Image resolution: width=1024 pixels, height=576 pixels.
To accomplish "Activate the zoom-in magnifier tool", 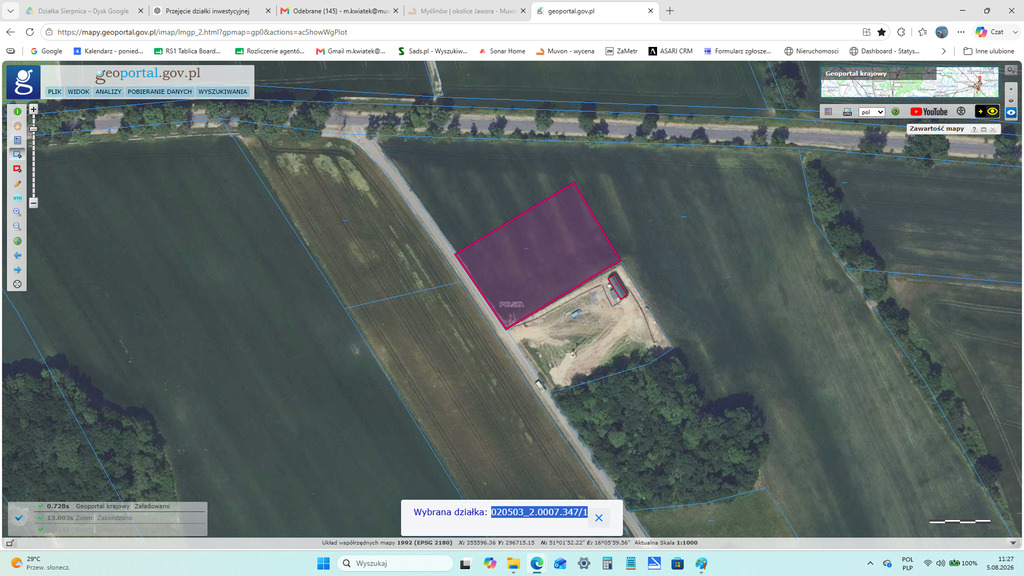I will pyautogui.click(x=18, y=212).
